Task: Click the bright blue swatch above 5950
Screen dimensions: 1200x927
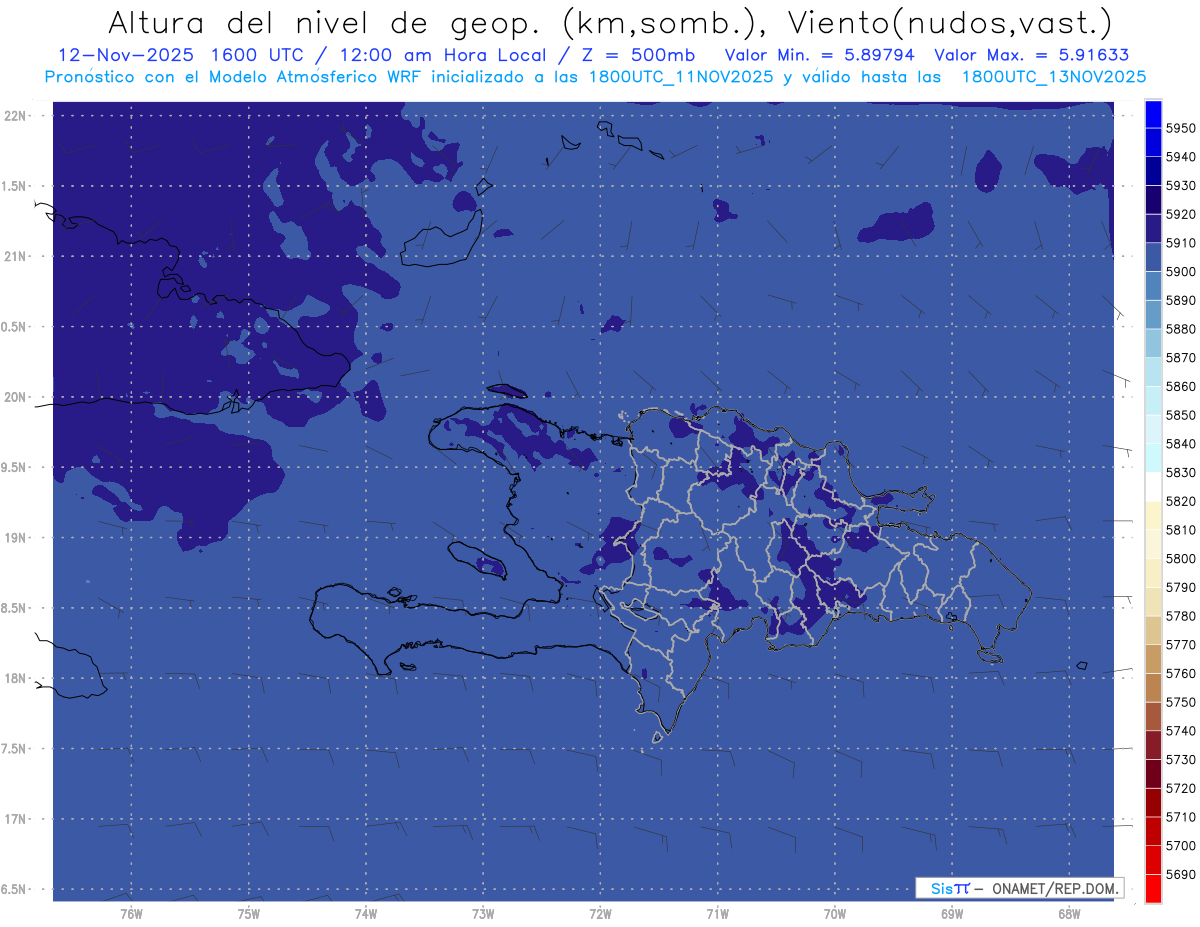Action: 1152,113
